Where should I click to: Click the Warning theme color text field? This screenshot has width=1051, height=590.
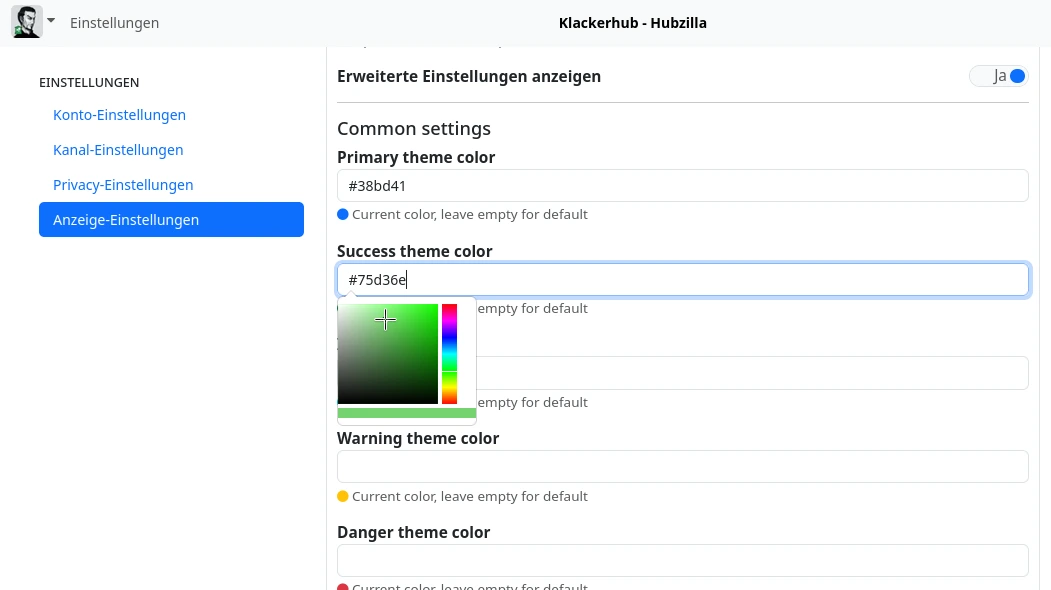click(x=683, y=467)
